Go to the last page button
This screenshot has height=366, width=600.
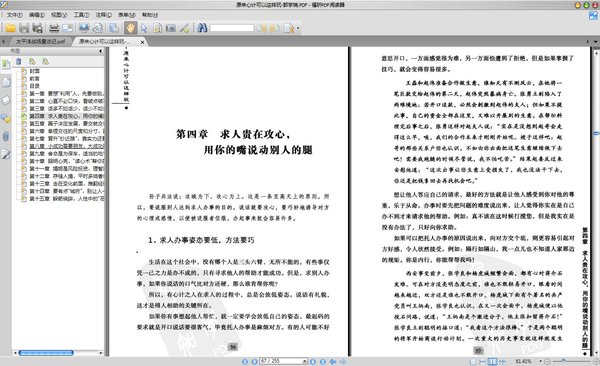(323, 361)
